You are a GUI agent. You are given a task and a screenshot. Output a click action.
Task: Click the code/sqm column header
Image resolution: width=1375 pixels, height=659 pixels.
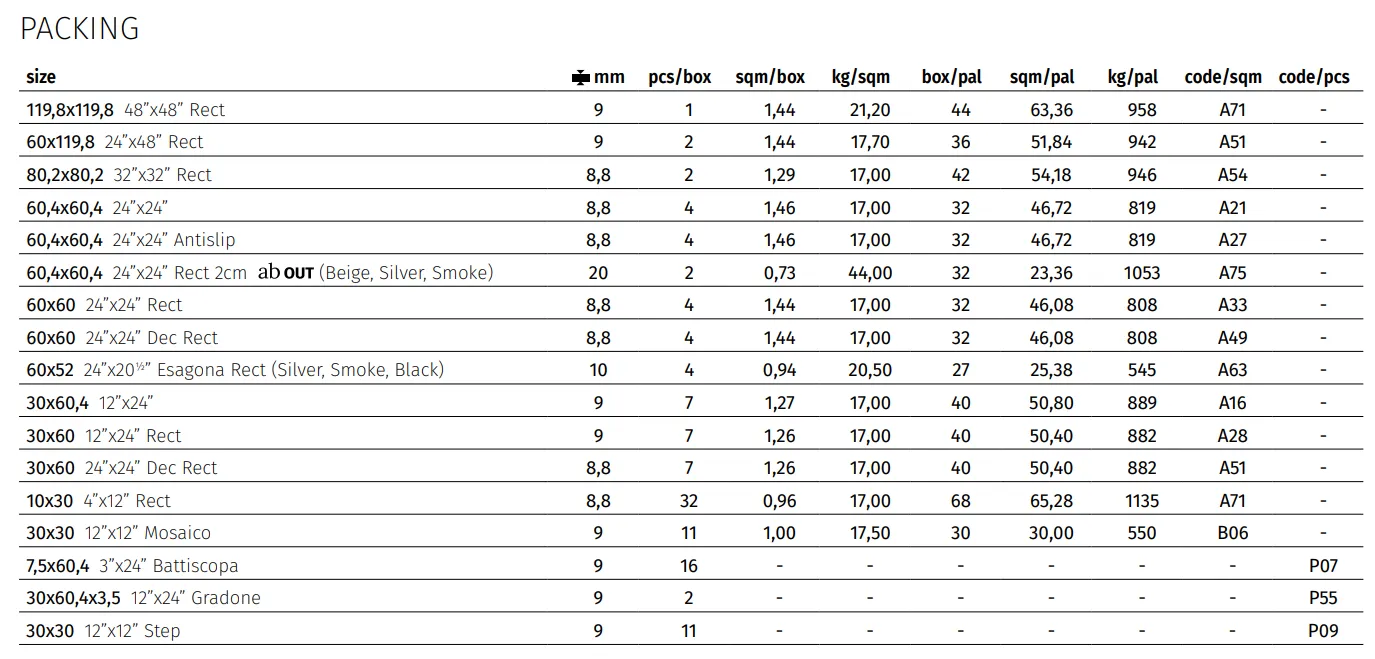(x=1223, y=77)
